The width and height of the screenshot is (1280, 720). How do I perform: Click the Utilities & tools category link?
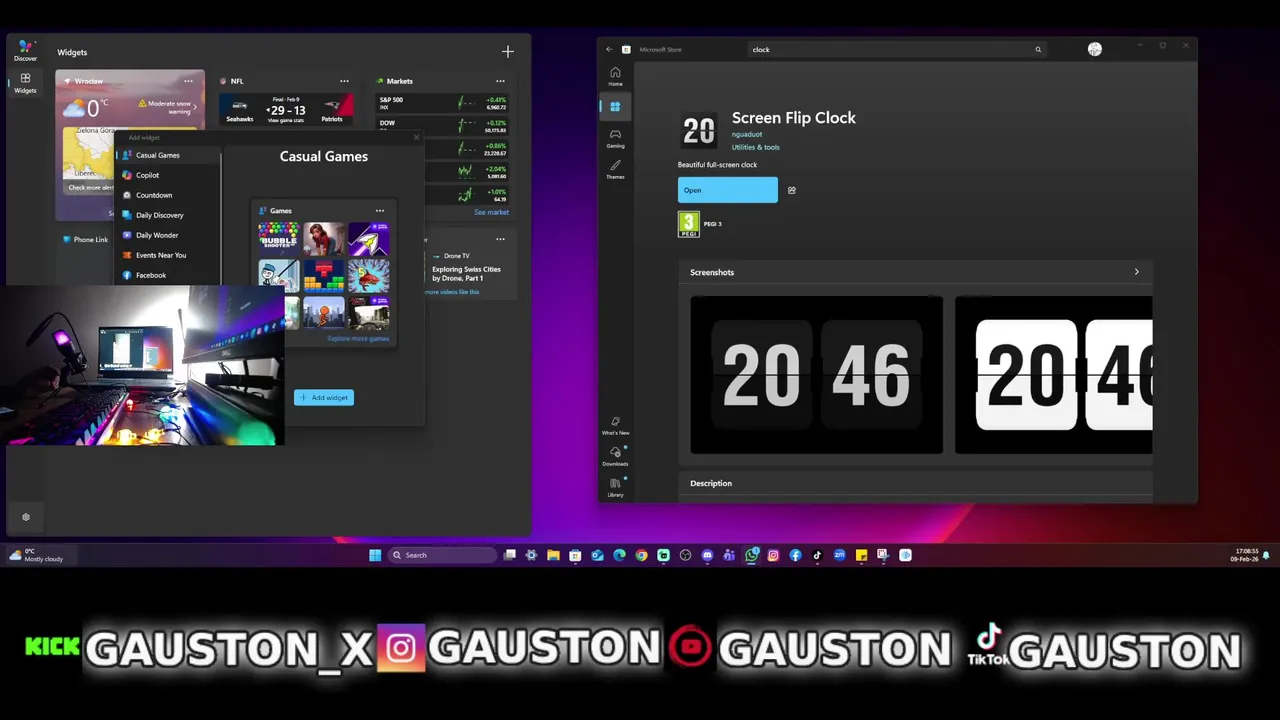756,147
